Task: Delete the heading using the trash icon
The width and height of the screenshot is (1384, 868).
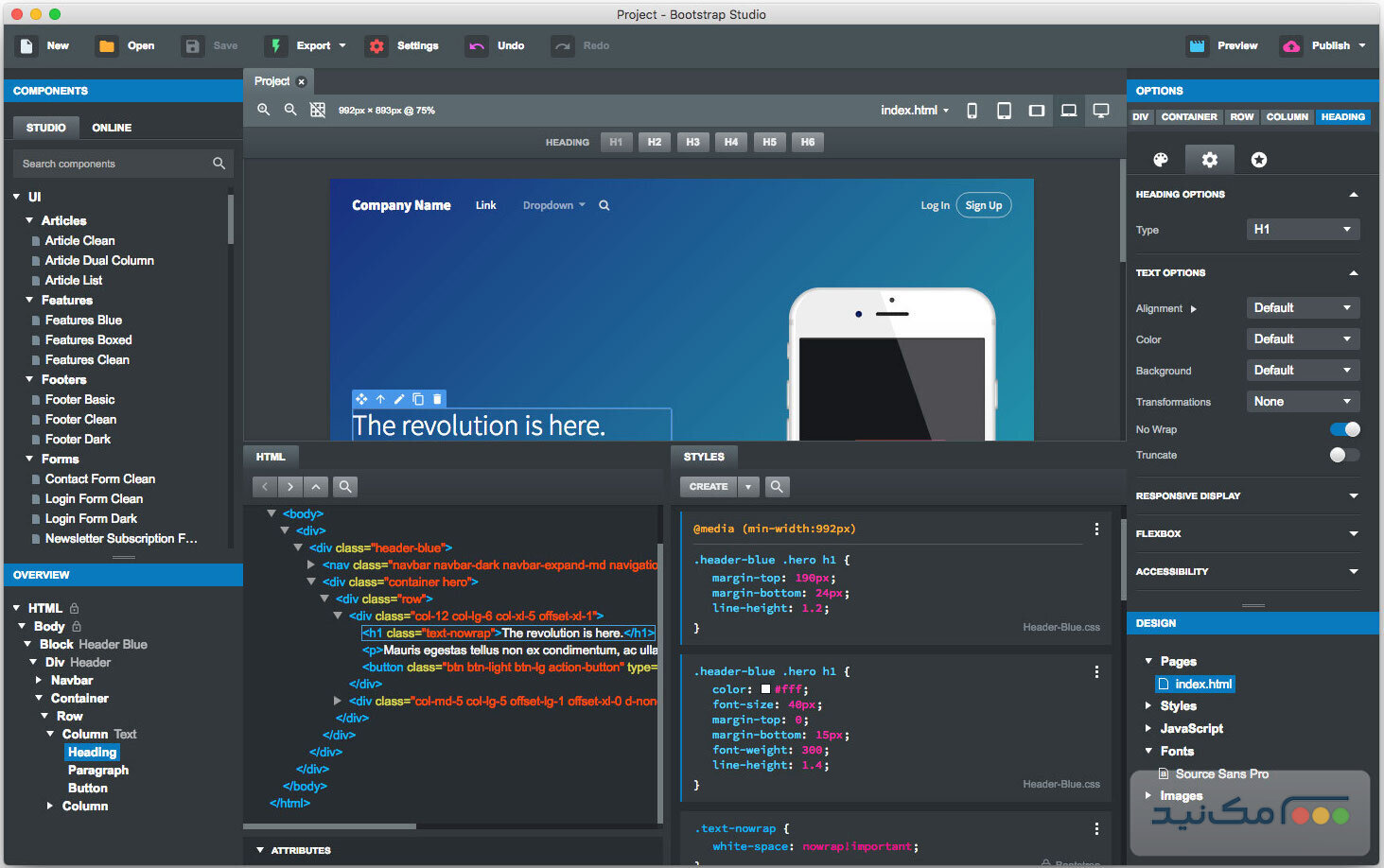Action: tap(436, 398)
